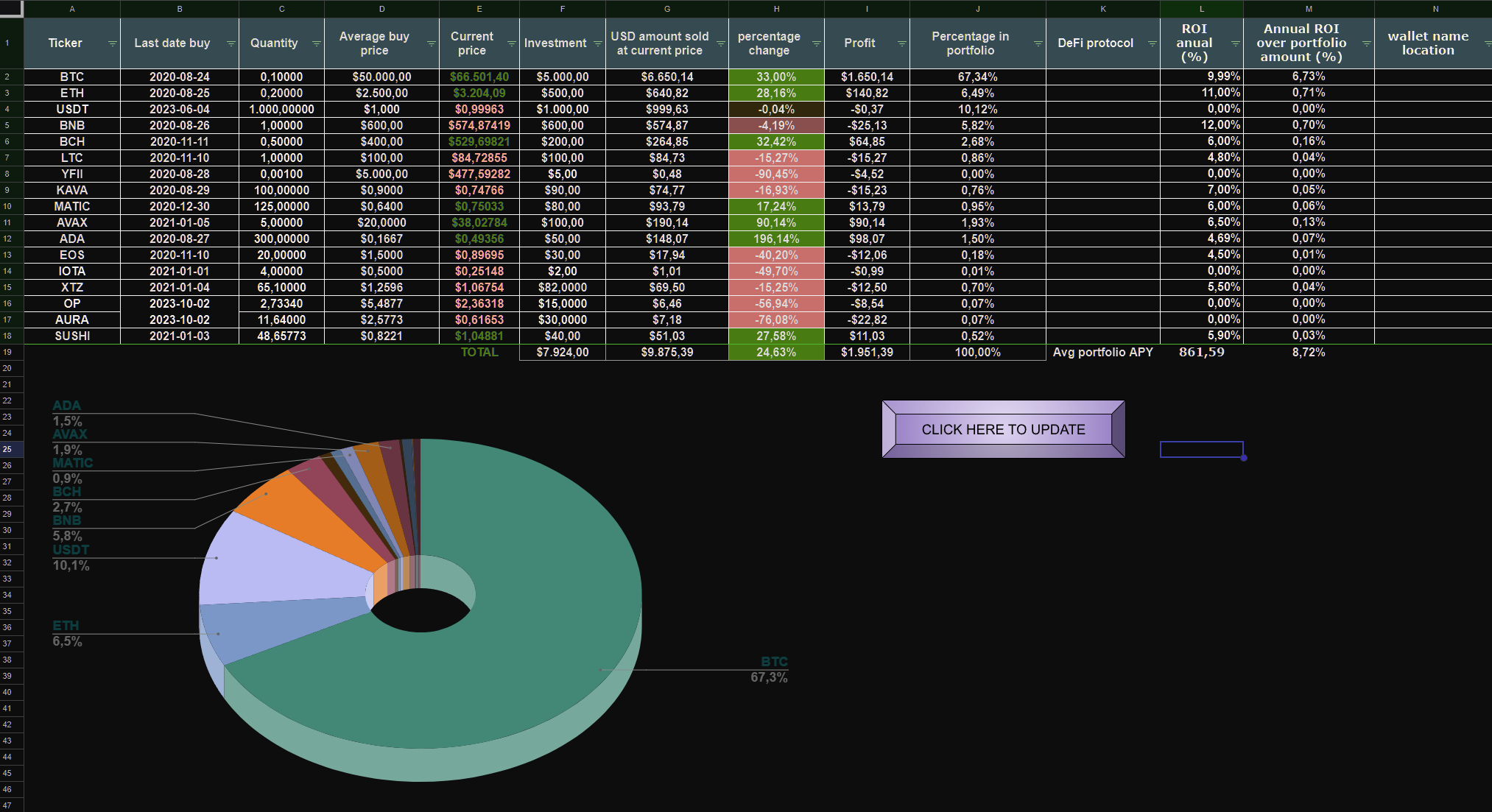
Task: Open the Investment column filter icon
Action: pos(597,43)
